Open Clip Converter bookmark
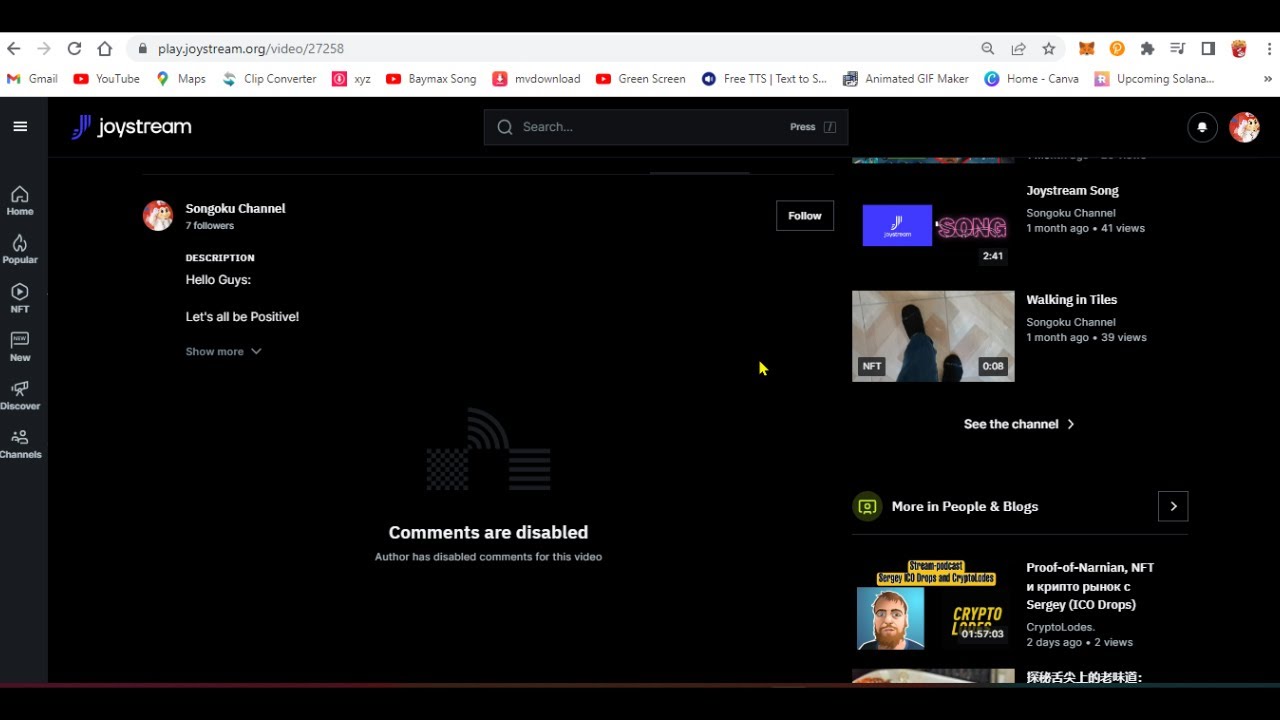 tap(269, 78)
